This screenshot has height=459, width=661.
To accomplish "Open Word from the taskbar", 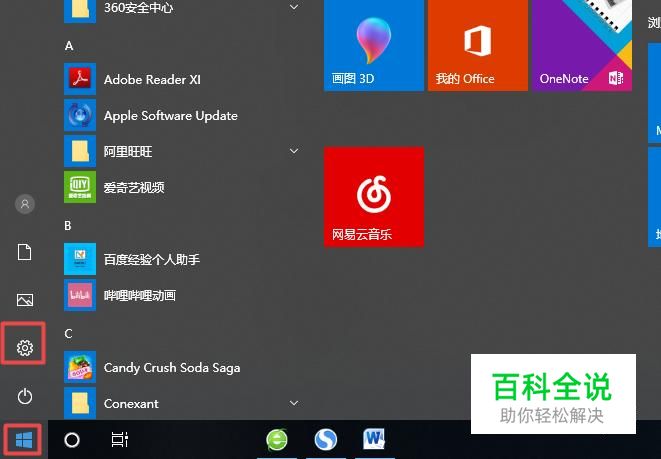I will coord(374,439).
